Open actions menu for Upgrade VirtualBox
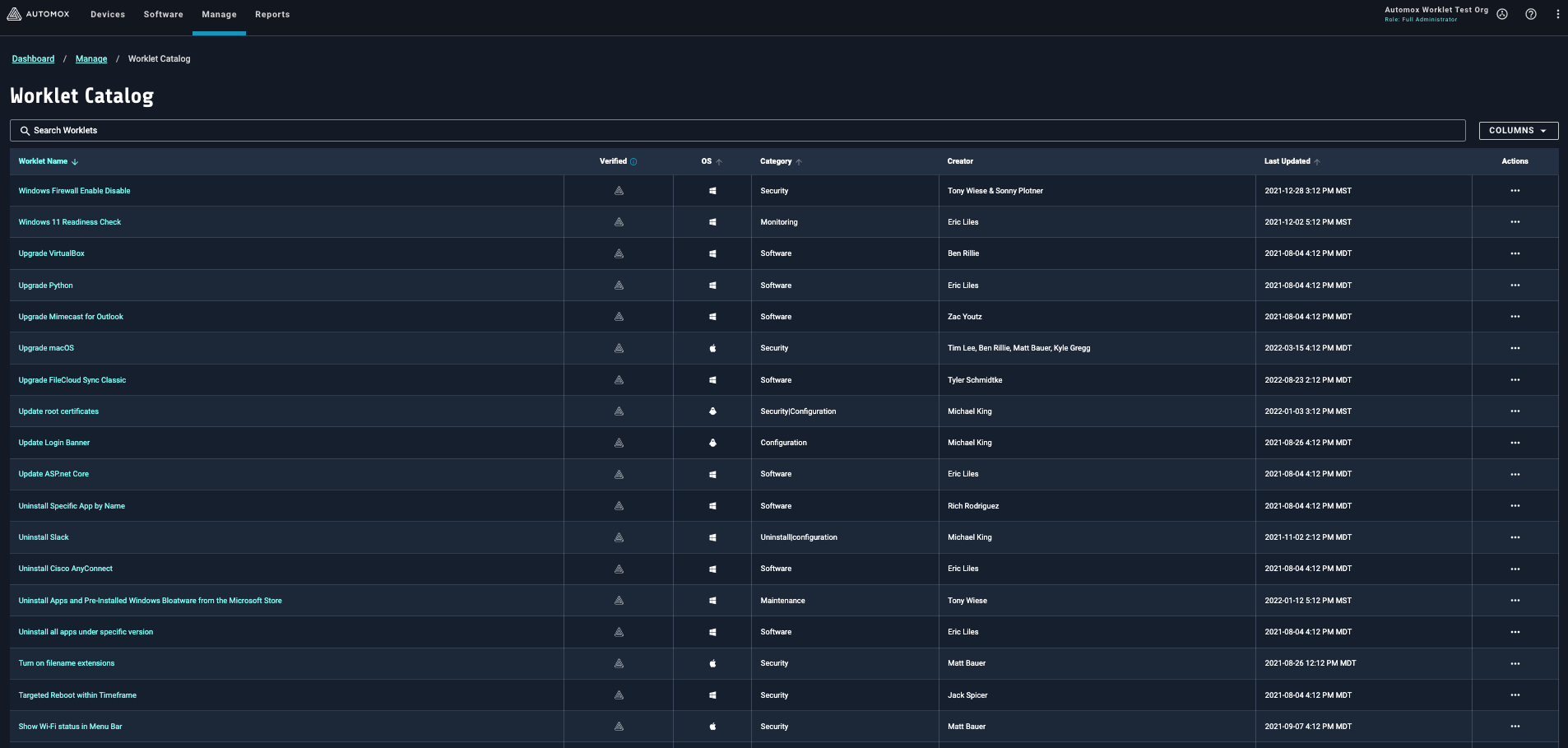Screen dimensions: 1568x748 [x=1515, y=253]
